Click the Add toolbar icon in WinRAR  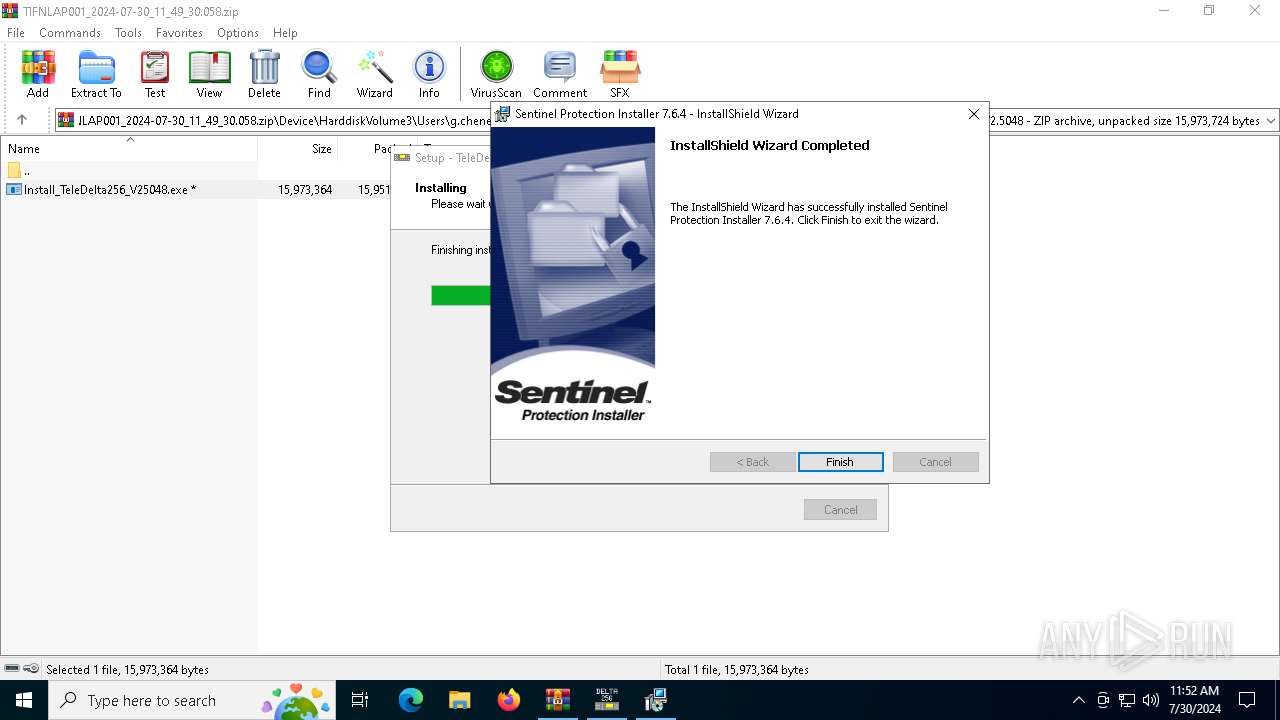tap(38, 74)
